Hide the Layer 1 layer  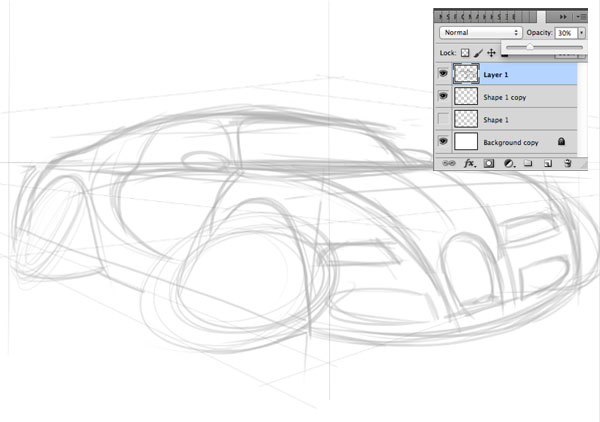tap(443, 73)
